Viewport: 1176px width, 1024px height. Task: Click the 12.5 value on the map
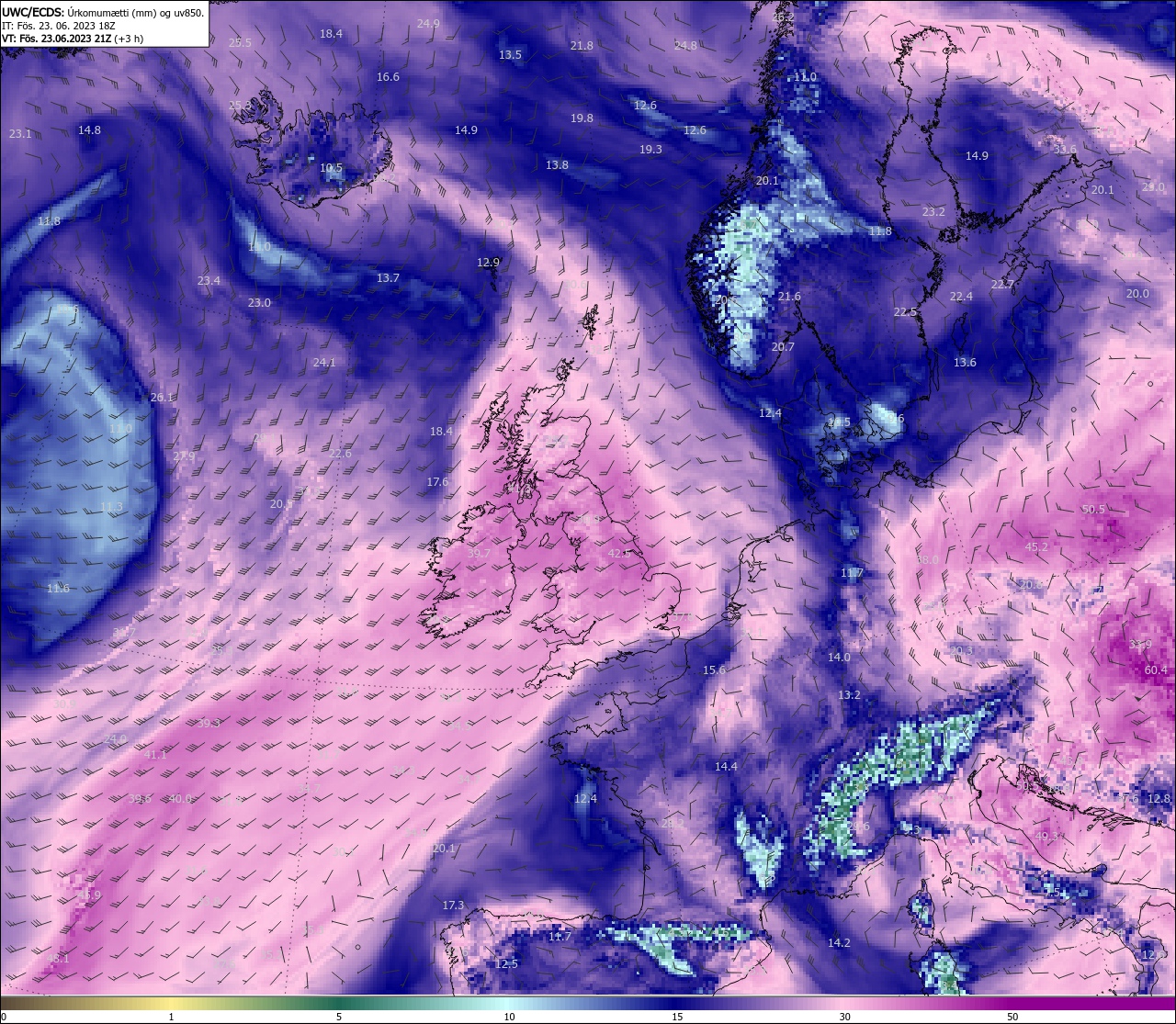tap(506, 964)
